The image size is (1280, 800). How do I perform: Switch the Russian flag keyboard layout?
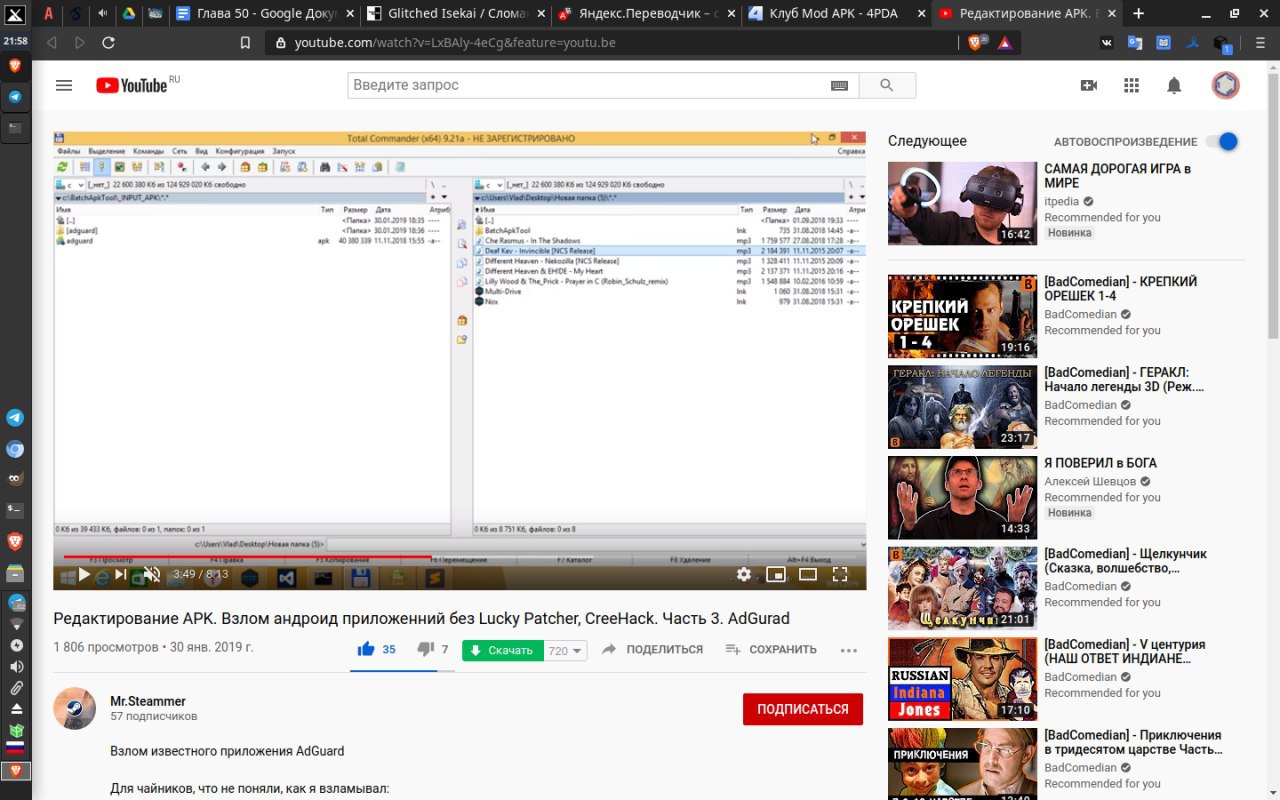click(15, 747)
